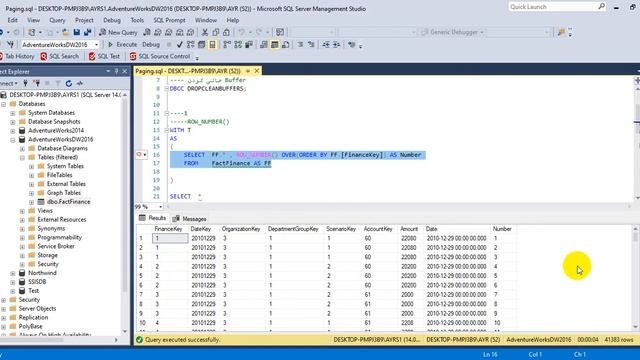
Task: Select the Programmability folder
Action: coord(60,237)
